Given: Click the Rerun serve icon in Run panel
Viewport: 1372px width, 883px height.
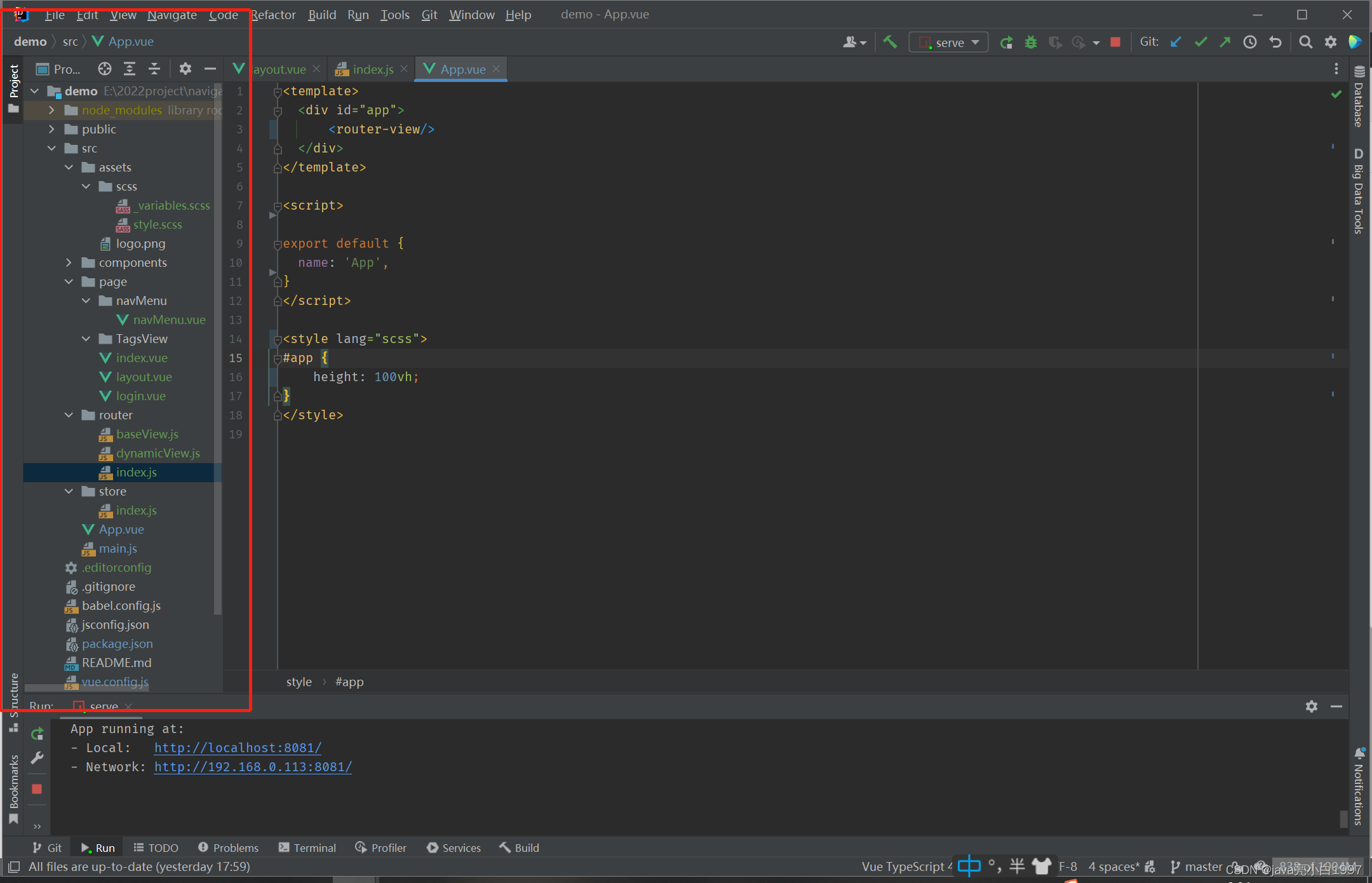Looking at the screenshot, I should 37,734.
